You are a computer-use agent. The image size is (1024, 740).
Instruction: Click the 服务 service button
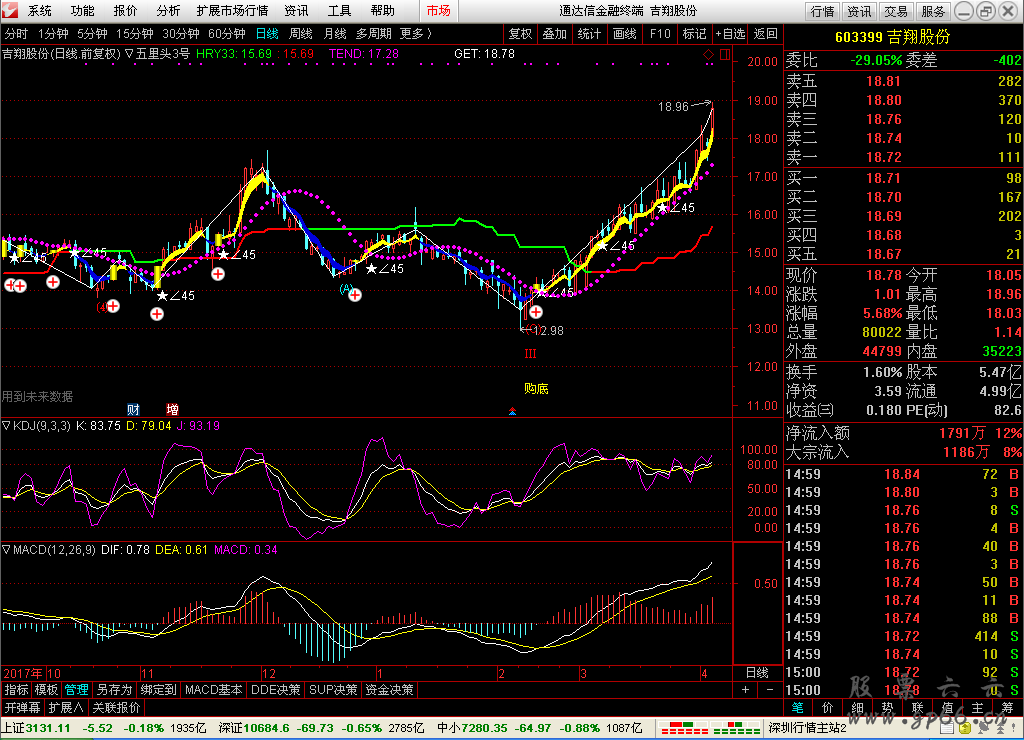(x=933, y=11)
